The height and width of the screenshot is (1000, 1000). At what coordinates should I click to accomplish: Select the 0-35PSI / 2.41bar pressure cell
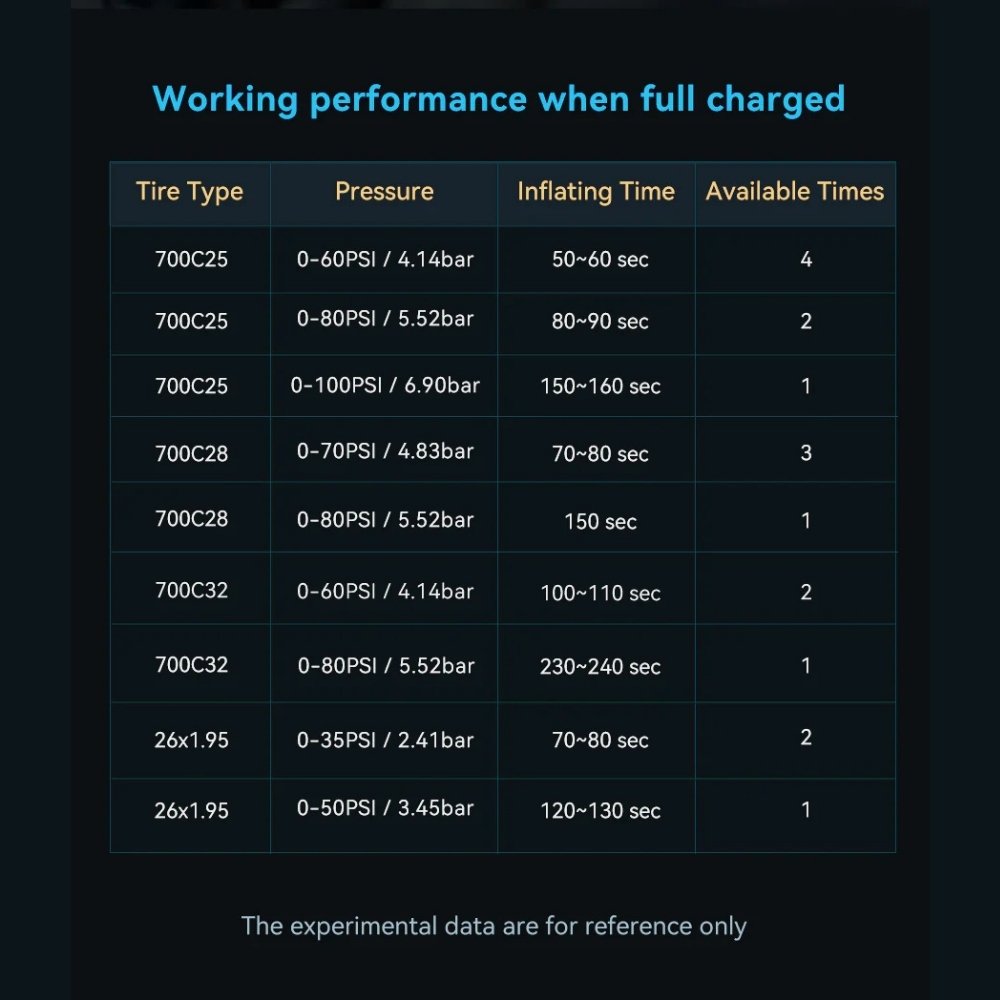[x=385, y=740]
